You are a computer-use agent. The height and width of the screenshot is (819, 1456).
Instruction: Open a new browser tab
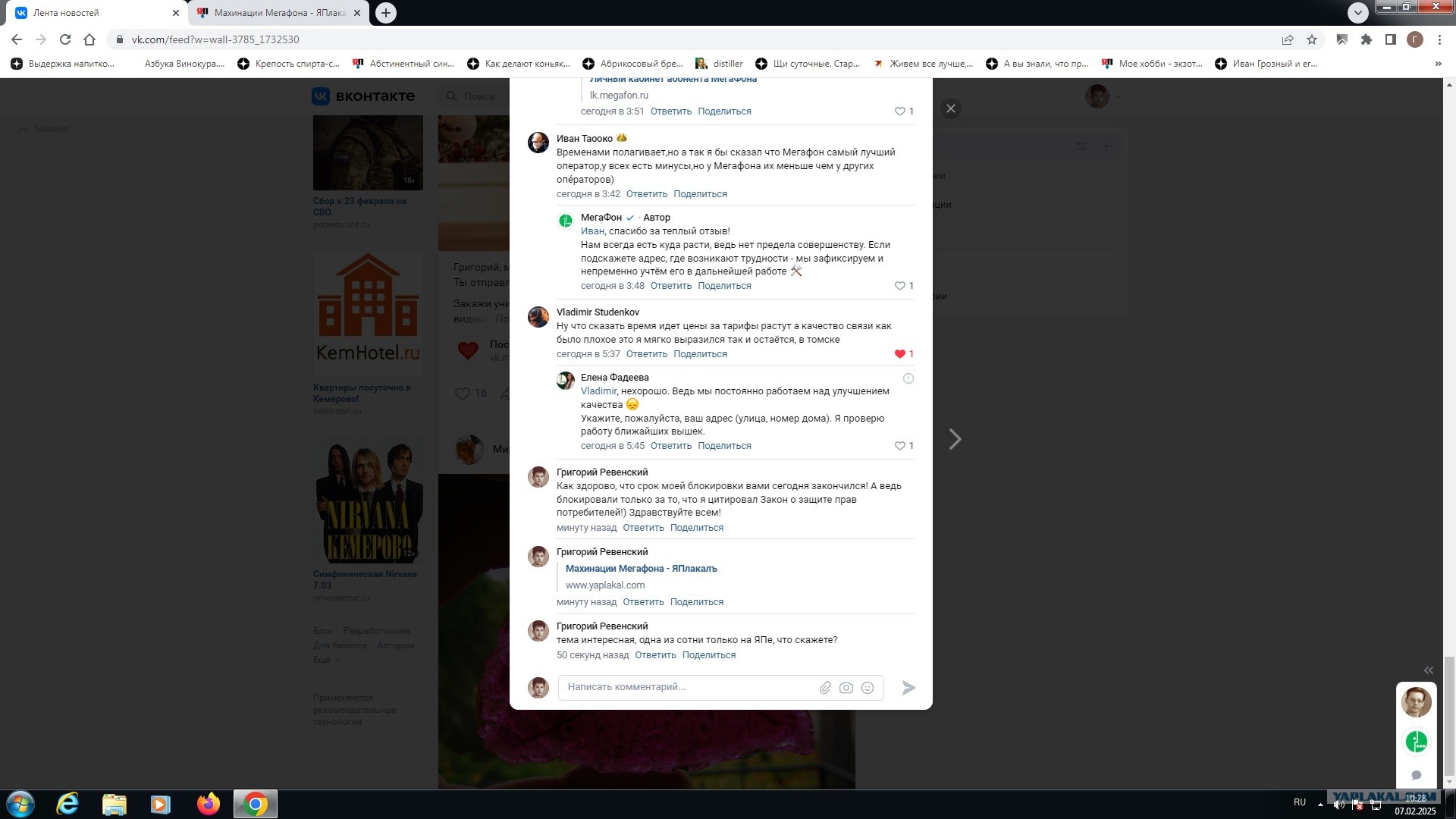click(x=386, y=13)
